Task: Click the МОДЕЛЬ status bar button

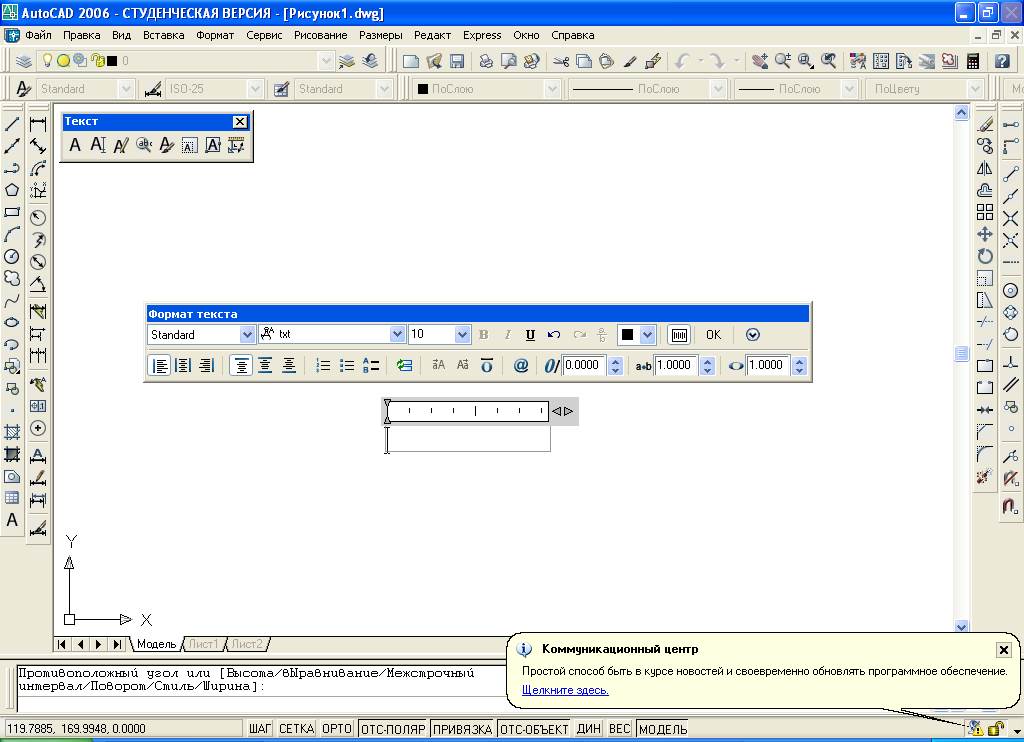Action: point(663,729)
